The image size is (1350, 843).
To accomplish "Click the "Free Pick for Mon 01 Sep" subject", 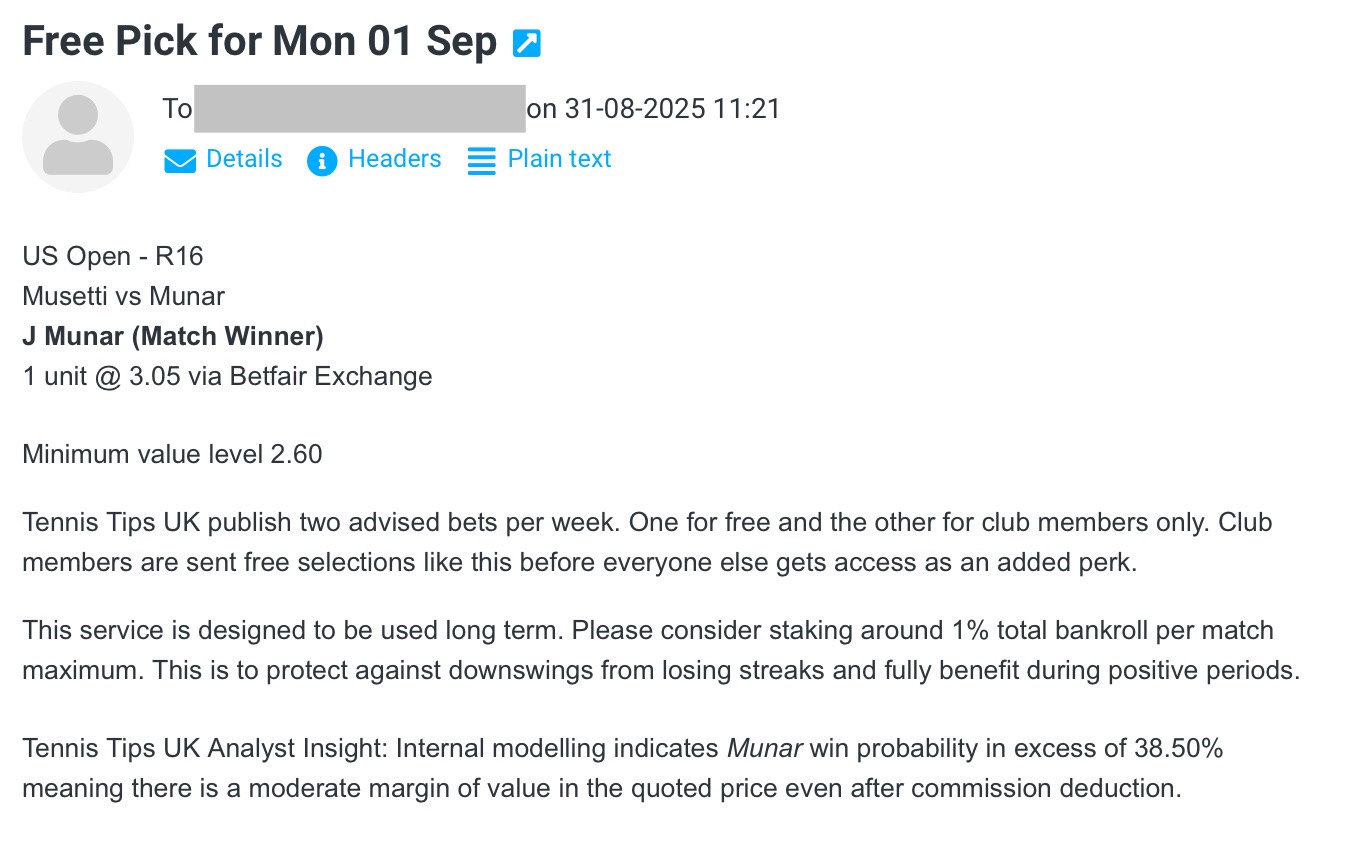I will pyautogui.click(x=259, y=41).
